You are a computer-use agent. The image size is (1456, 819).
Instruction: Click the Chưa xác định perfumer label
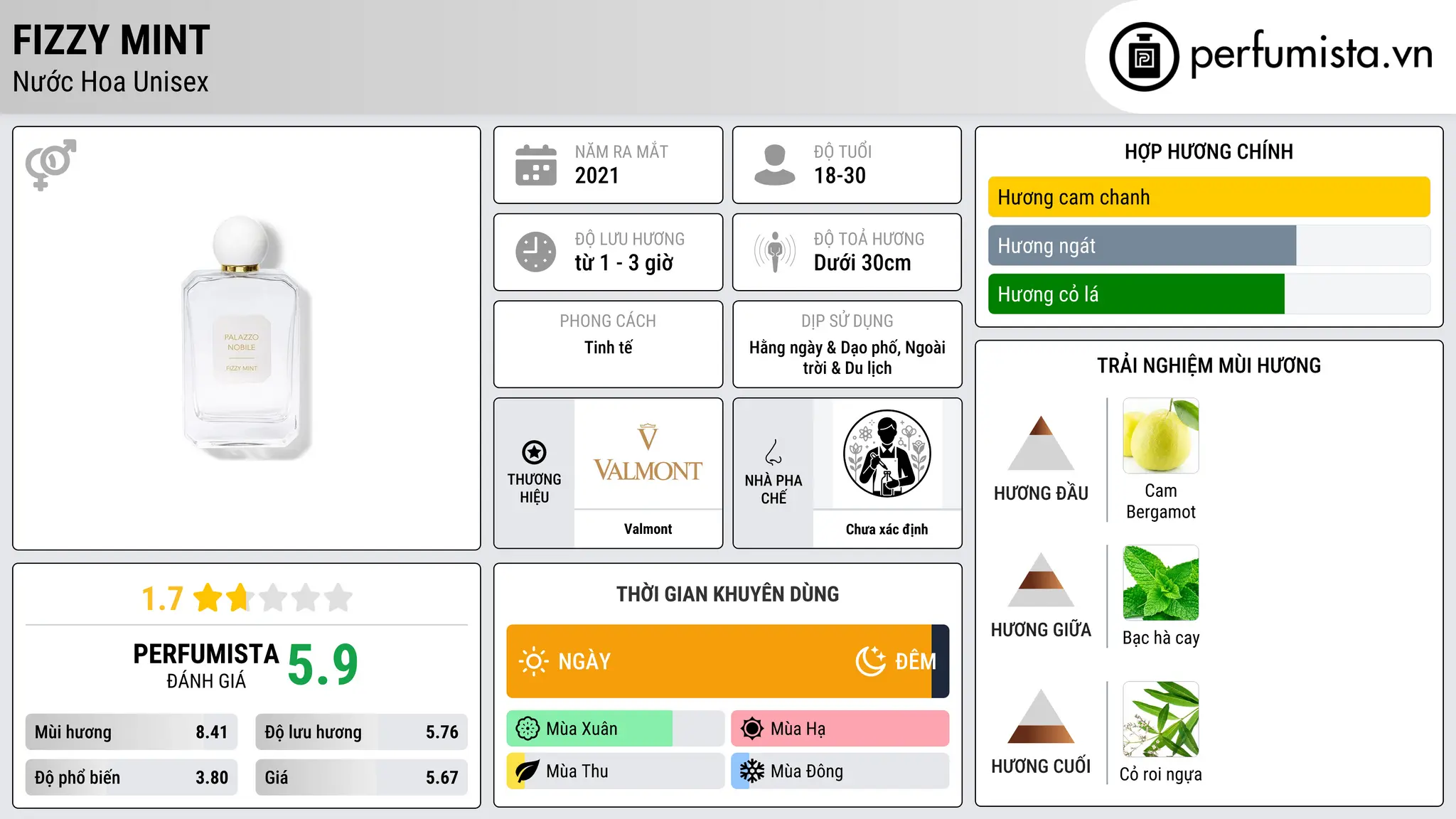click(887, 529)
